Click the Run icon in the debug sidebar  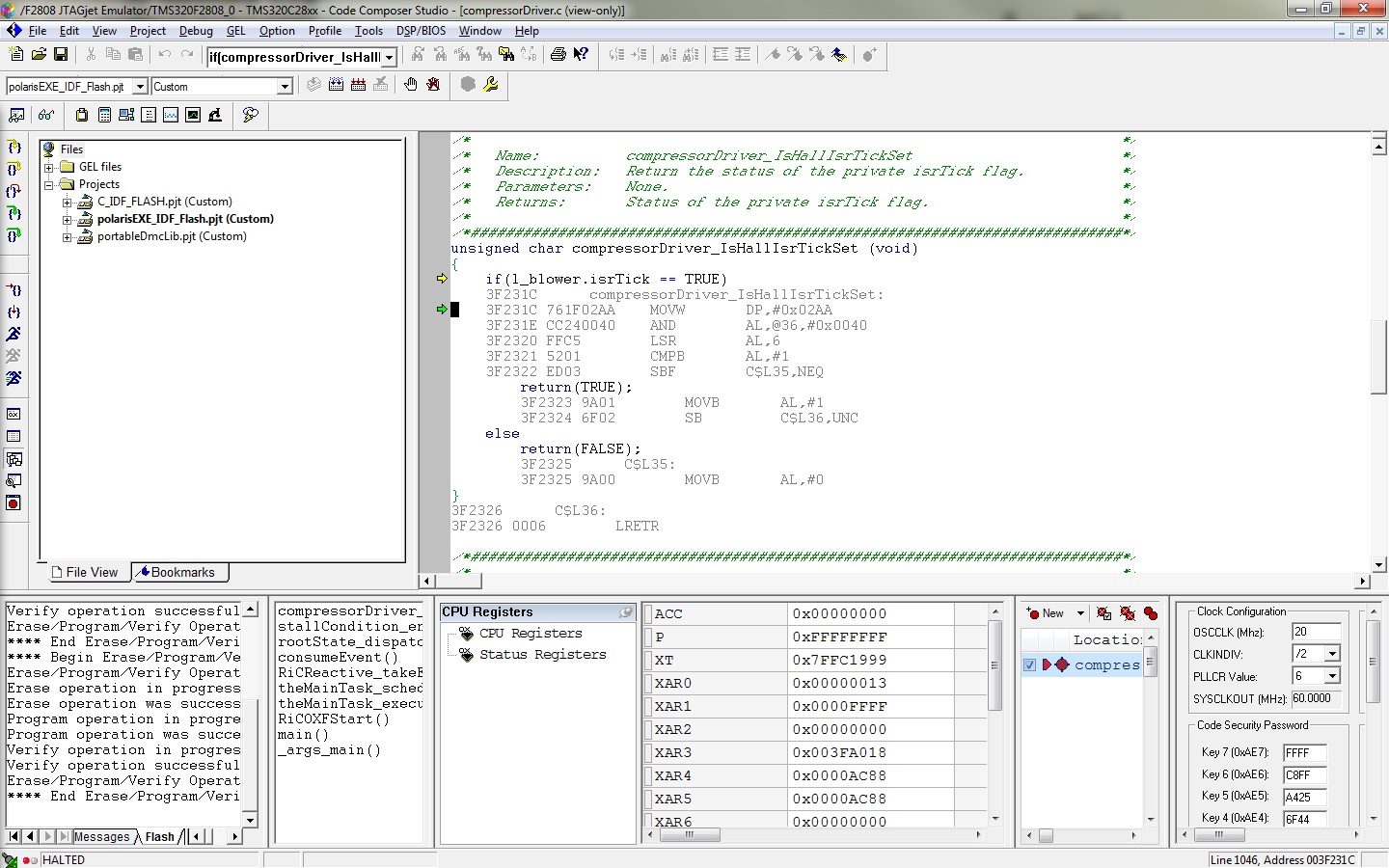(x=14, y=334)
